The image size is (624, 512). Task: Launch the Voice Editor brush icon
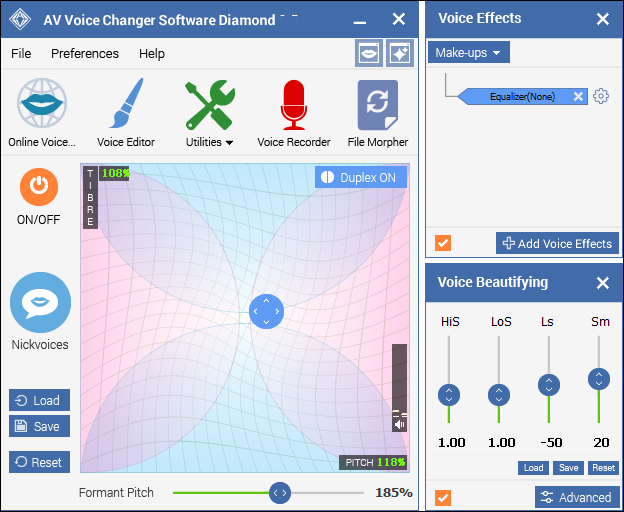tap(126, 103)
